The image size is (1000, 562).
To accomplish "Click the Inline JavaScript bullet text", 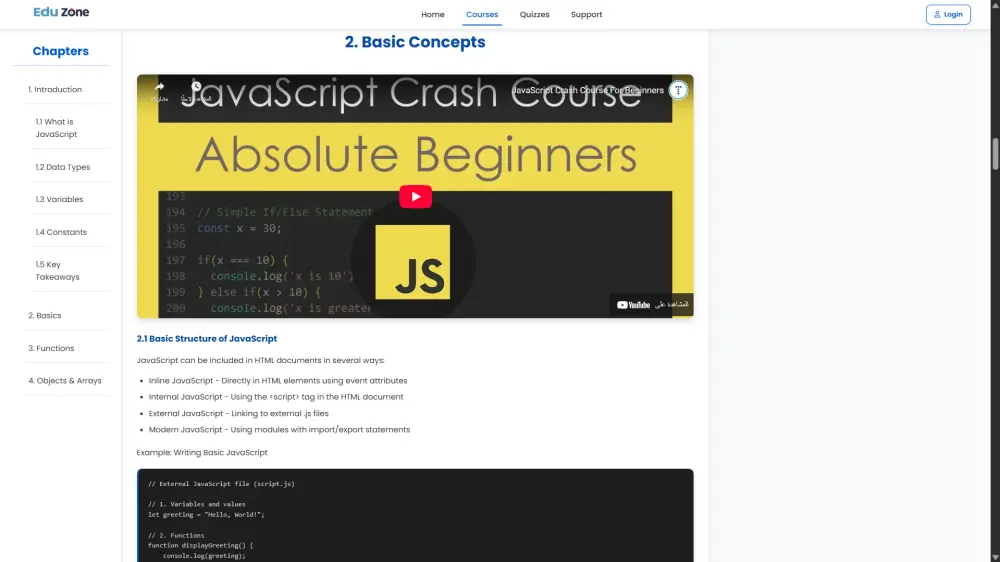I will tap(277, 380).
